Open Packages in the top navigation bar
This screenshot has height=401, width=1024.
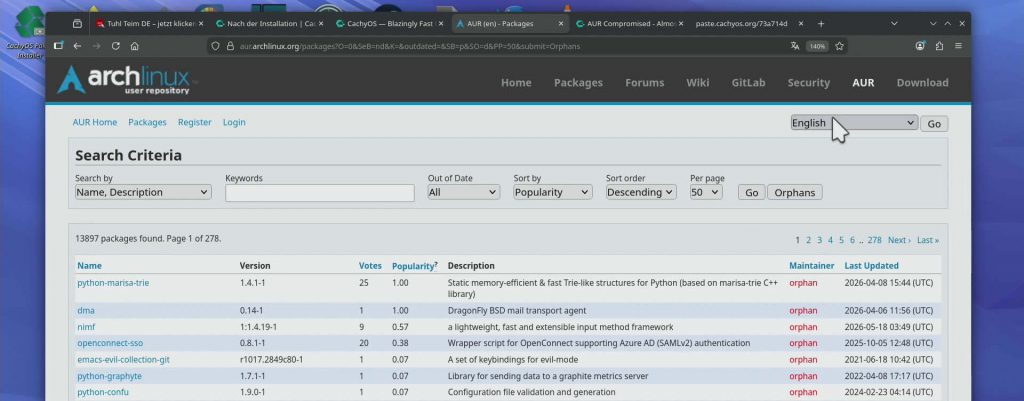(578, 82)
